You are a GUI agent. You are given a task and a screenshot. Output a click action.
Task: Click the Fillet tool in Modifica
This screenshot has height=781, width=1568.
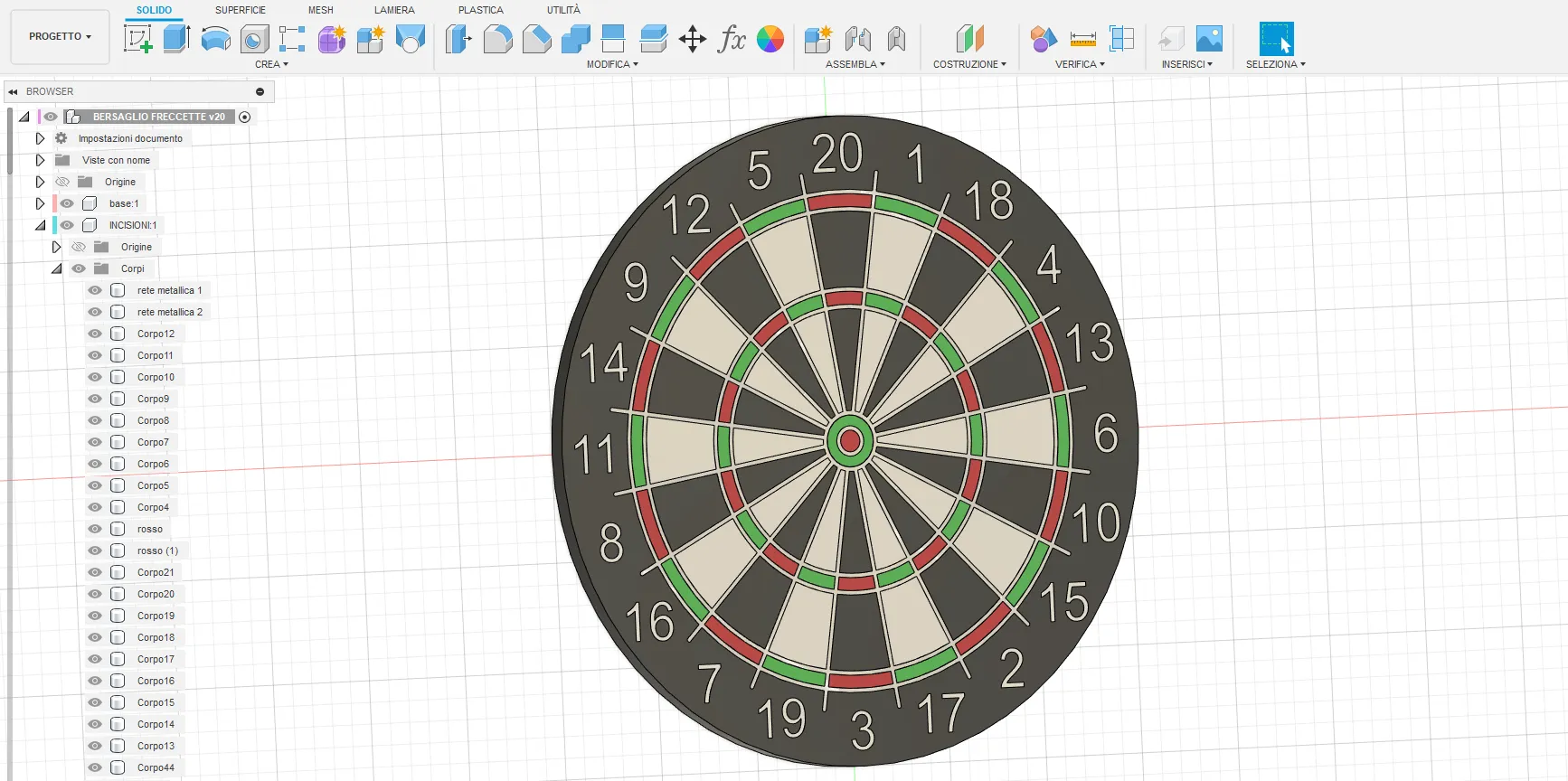[x=497, y=39]
